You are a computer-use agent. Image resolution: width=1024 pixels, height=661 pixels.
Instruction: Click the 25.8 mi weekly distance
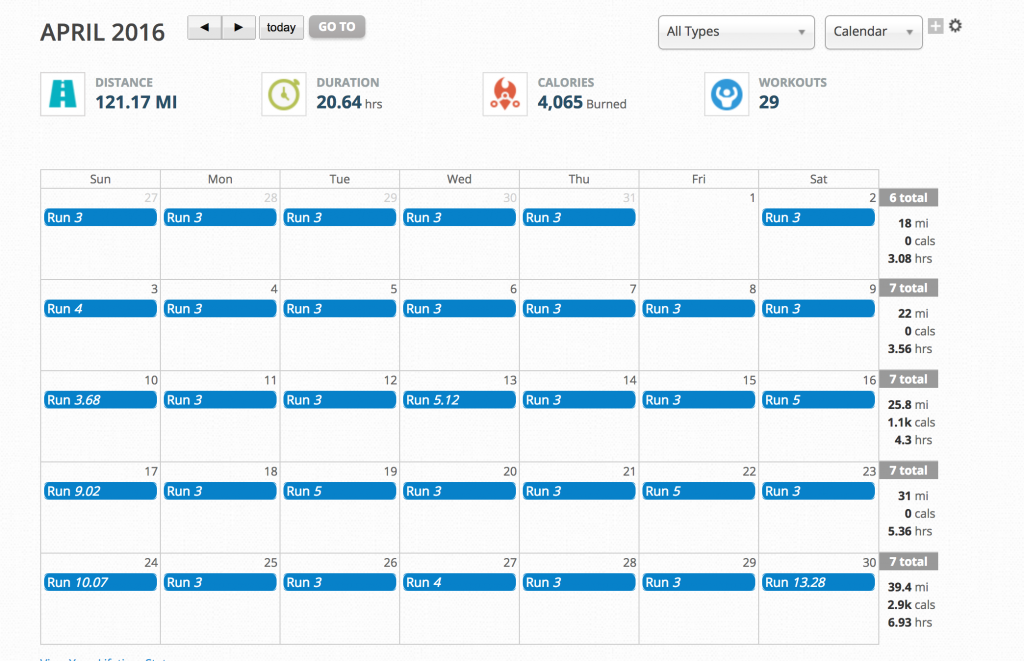[x=908, y=405]
